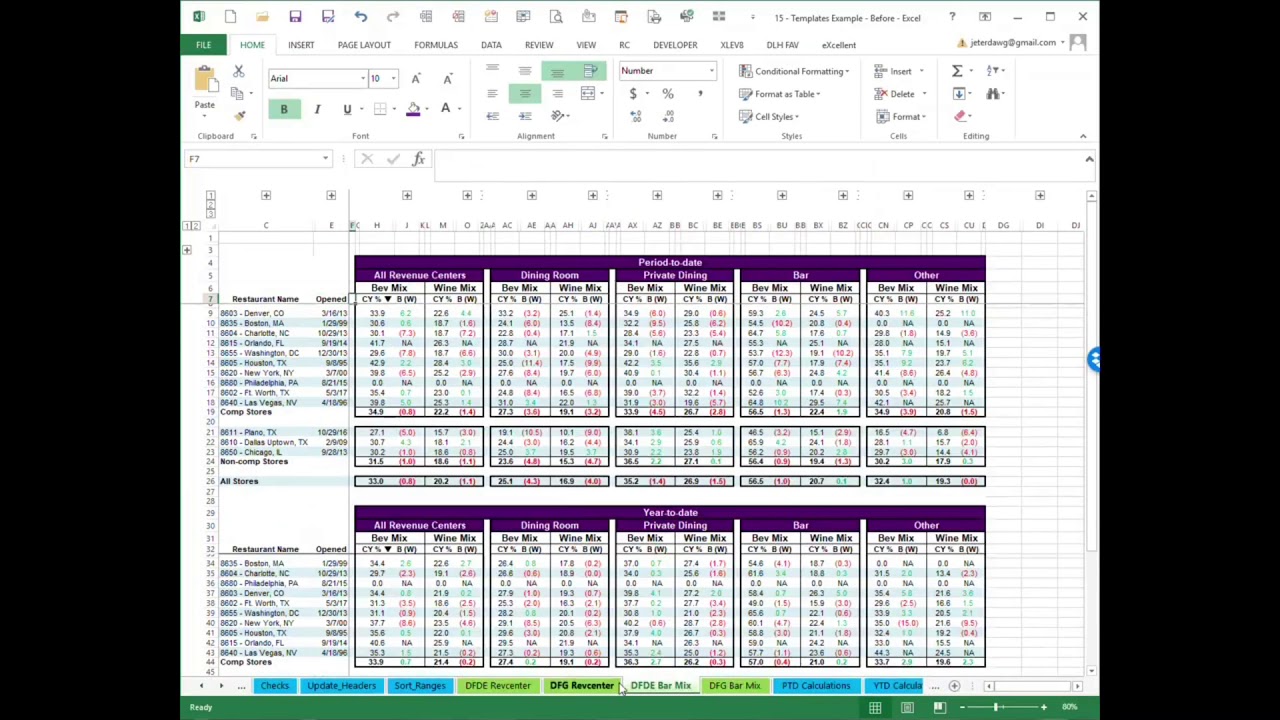This screenshot has height=720, width=1280.
Task: Collapse the ribbon with the up caret
Action: [x=1083, y=136]
